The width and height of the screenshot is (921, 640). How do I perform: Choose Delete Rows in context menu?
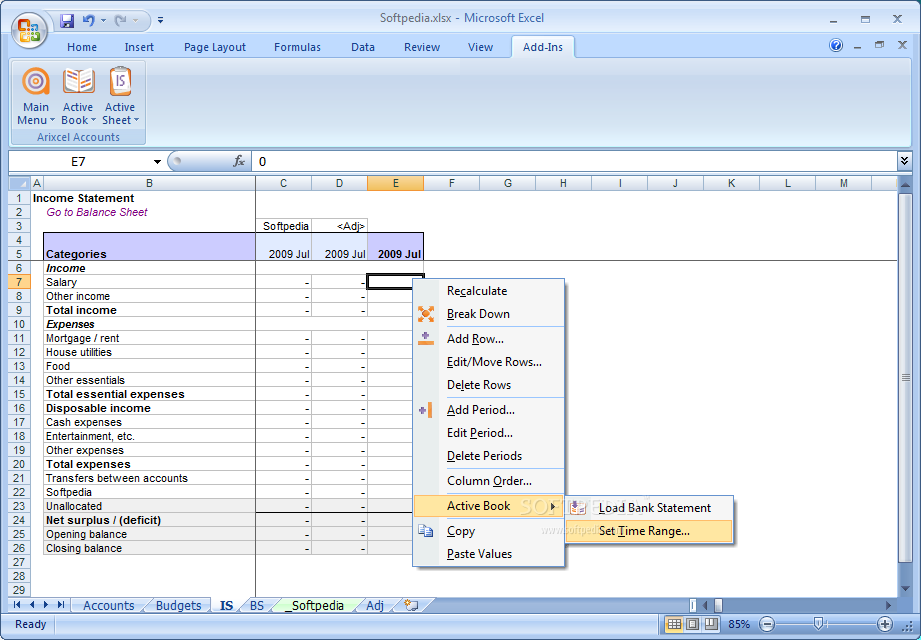tap(479, 385)
